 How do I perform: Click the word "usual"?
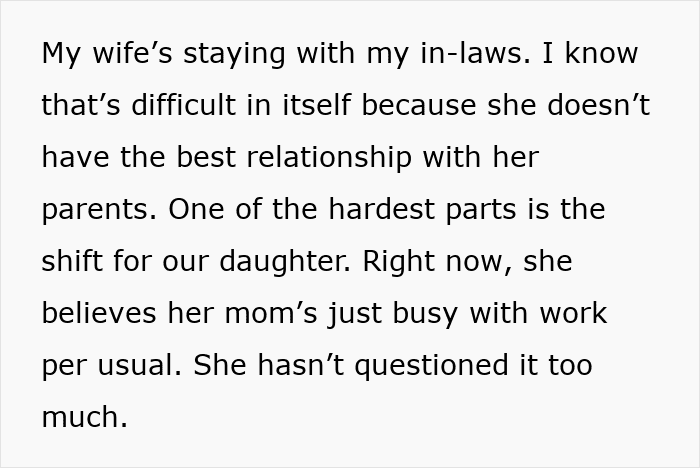coord(139,364)
